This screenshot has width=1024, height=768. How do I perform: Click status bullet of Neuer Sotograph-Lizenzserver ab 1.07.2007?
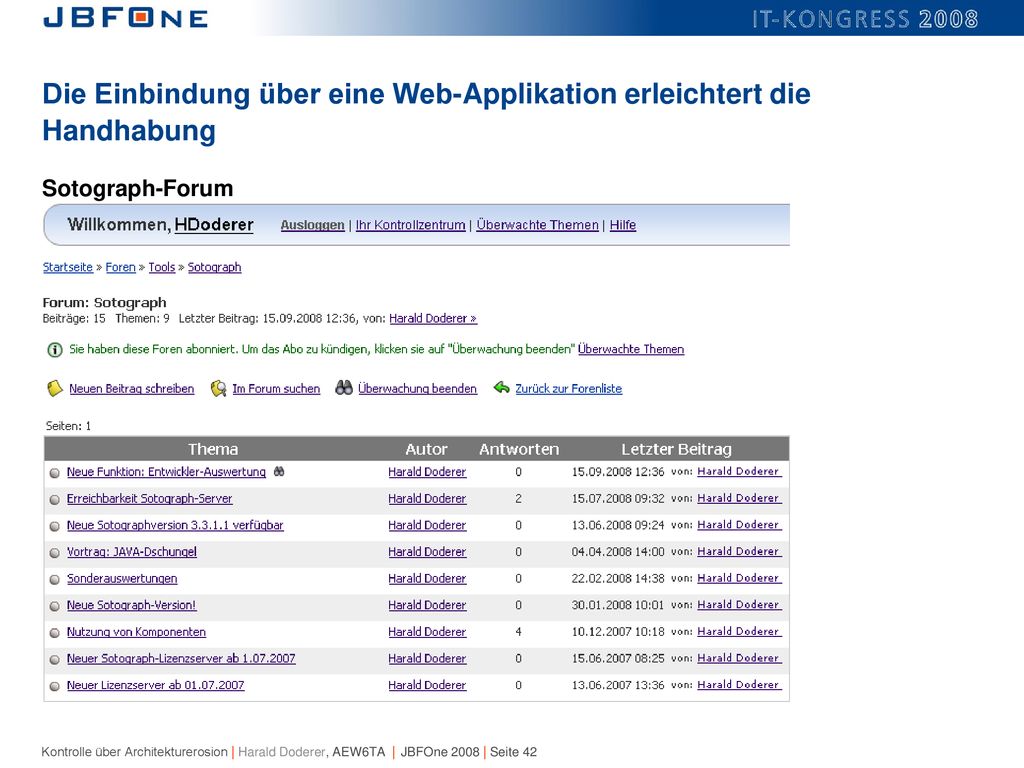pos(55,660)
